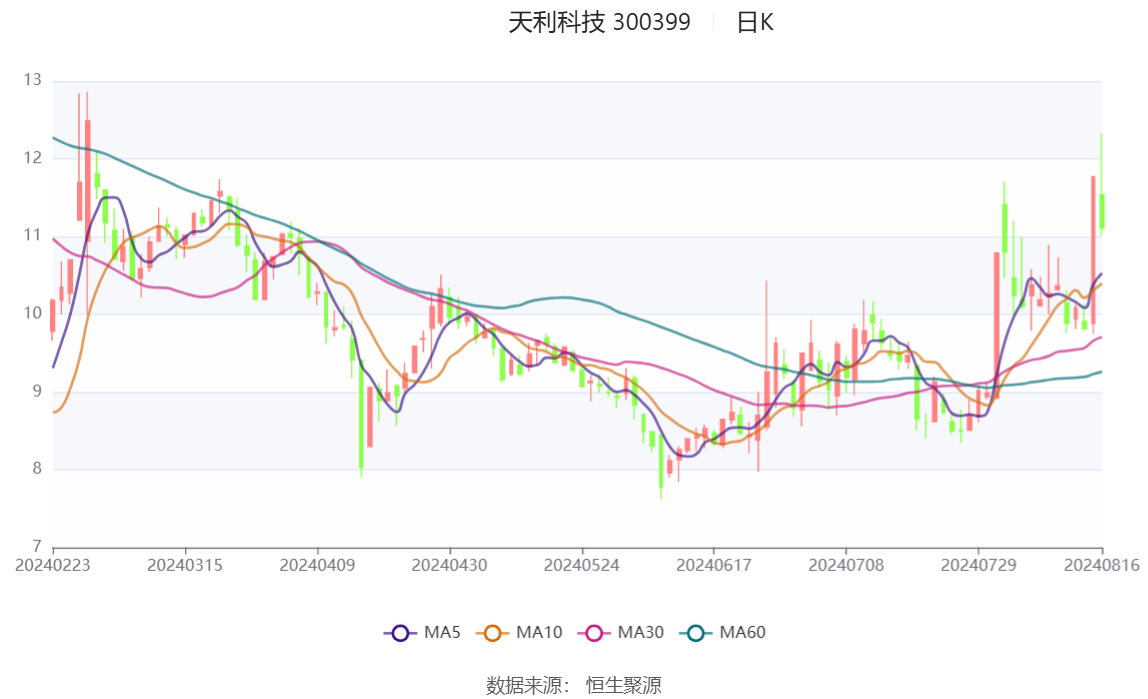Viewport: 1148px width, 699px height.
Task: Click the 8 price axis label
Action: [x=37, y=468]
